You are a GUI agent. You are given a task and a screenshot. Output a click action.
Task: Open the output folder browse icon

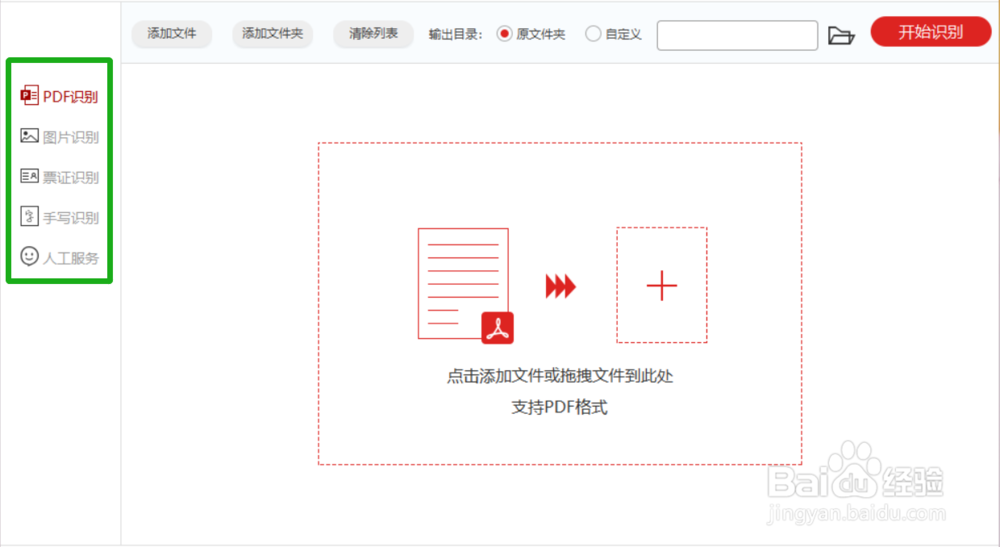[x=841, y=35]
